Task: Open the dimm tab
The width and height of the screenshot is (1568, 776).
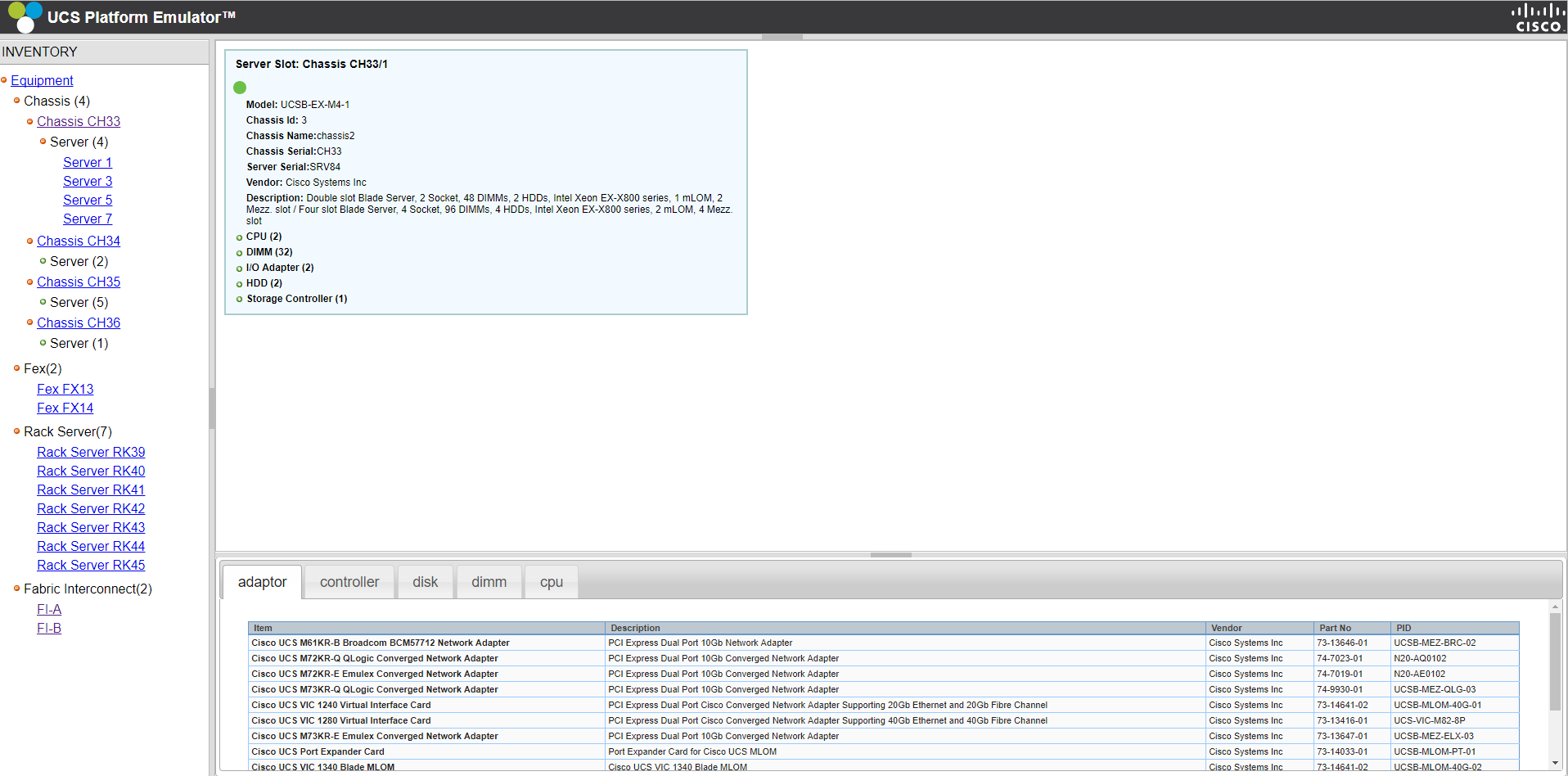Action: [489, 582]
